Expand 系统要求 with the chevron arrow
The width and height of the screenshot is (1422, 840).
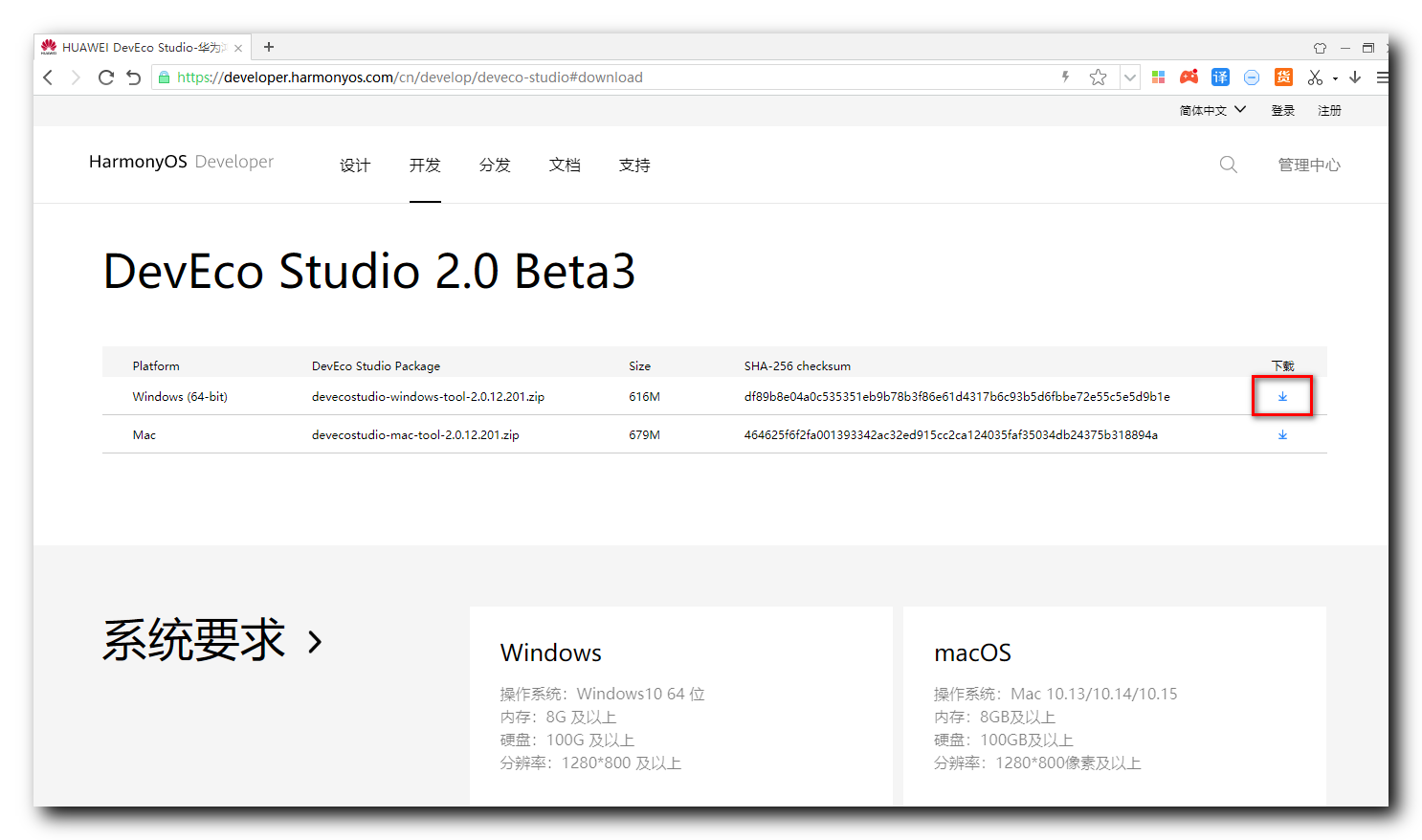click(x=315, y=642)
